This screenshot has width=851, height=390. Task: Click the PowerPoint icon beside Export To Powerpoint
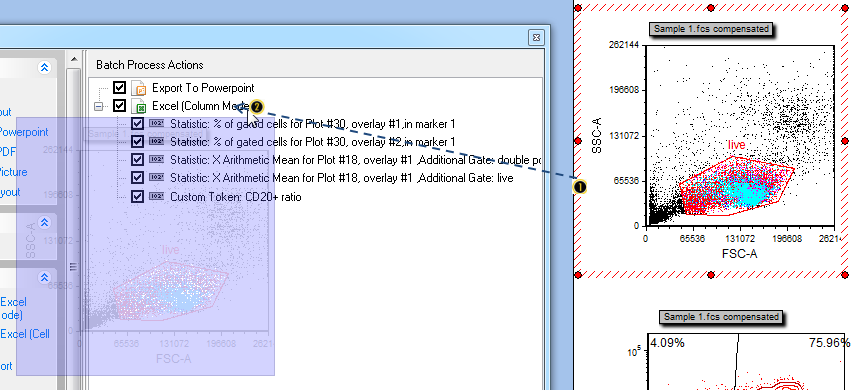139,88
